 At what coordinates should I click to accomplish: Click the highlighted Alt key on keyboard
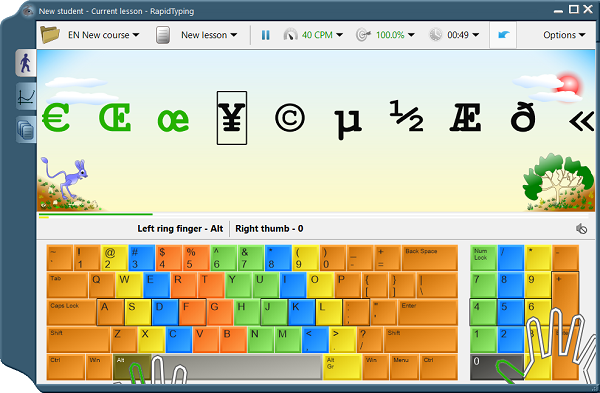pos(132,367)
